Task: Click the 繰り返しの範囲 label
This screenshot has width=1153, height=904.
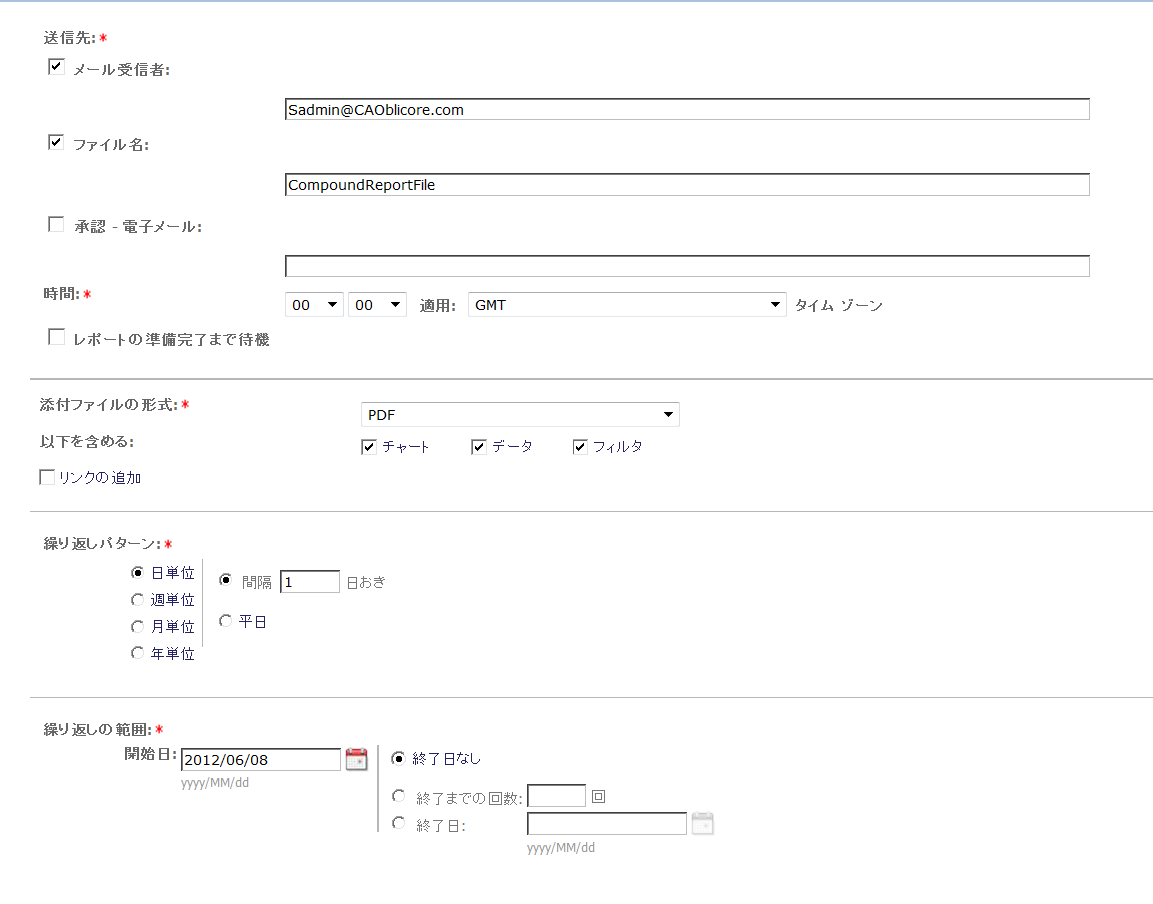Action: click(x=98, y=730)
